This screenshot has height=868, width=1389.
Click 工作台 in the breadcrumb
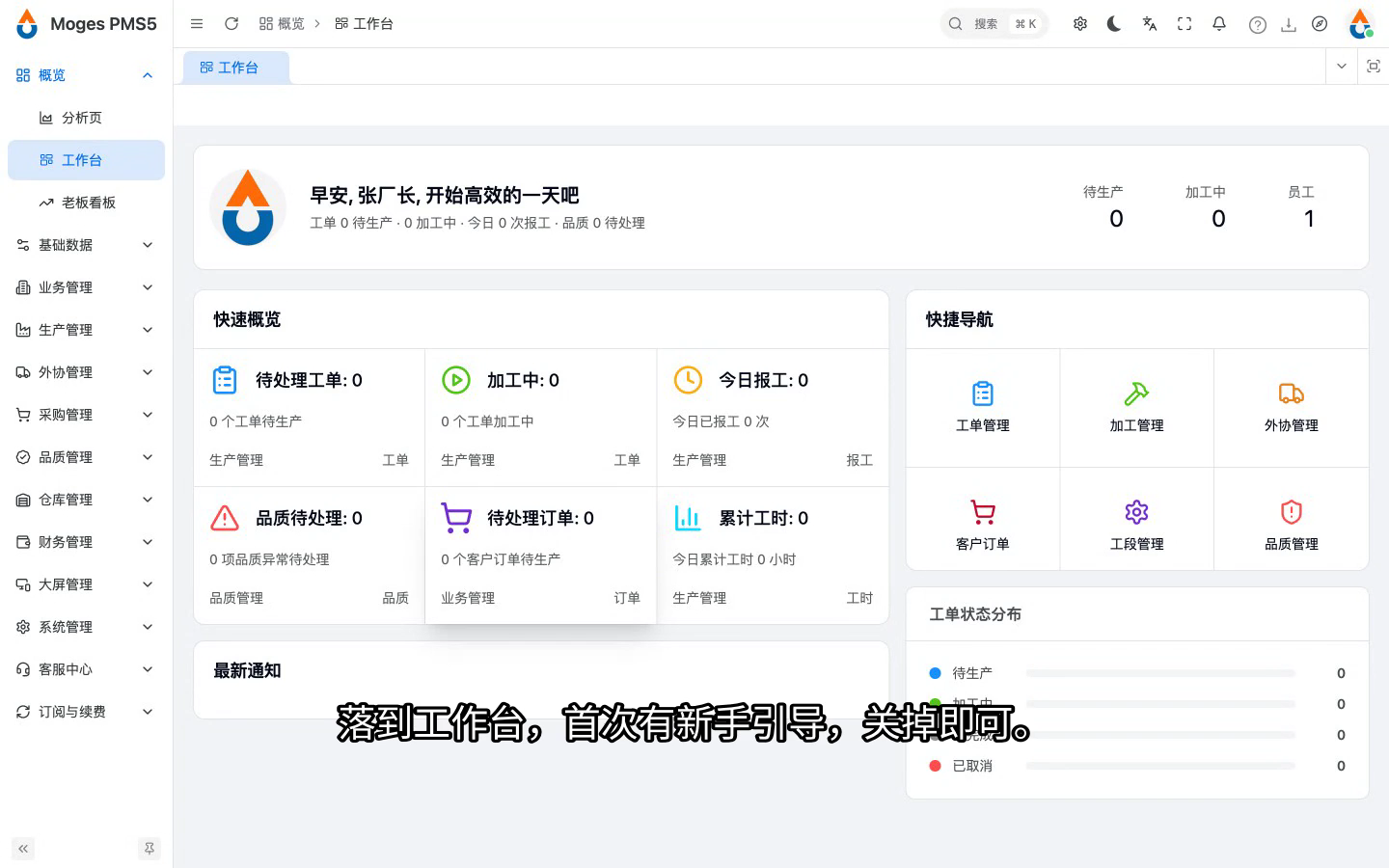coord(364,24)
